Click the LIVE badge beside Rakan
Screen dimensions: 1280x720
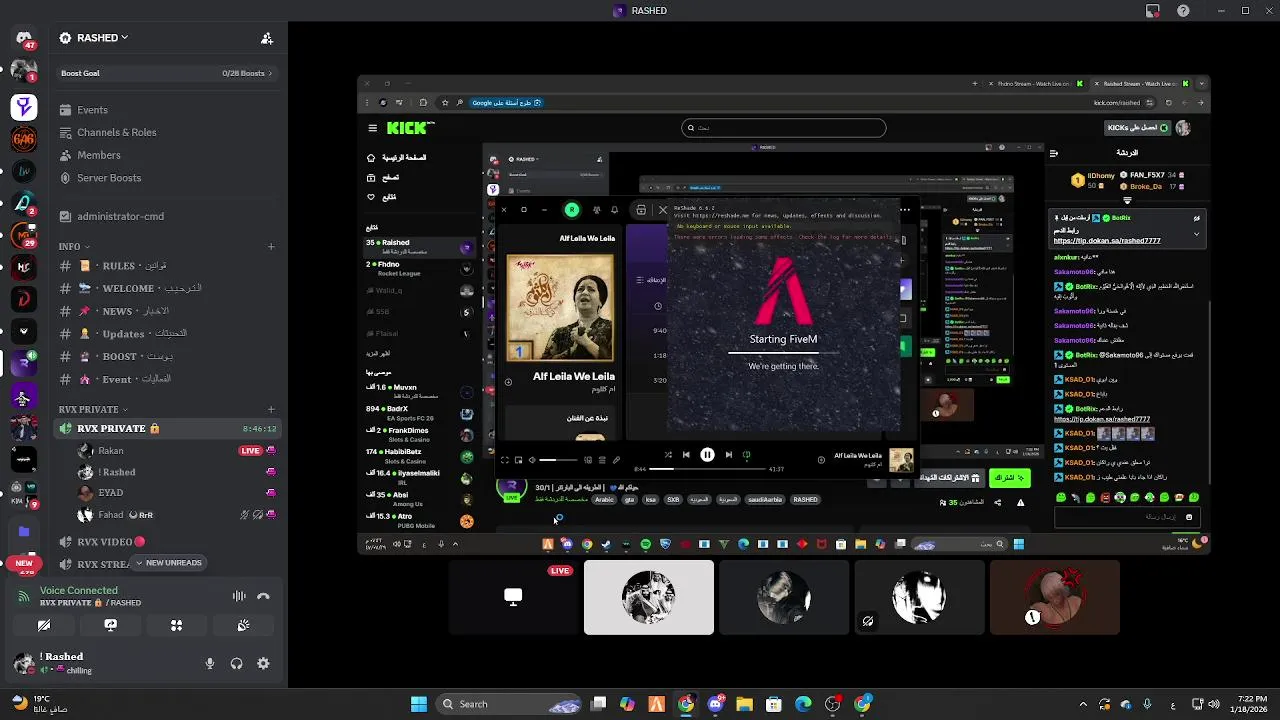pos(250,451)
